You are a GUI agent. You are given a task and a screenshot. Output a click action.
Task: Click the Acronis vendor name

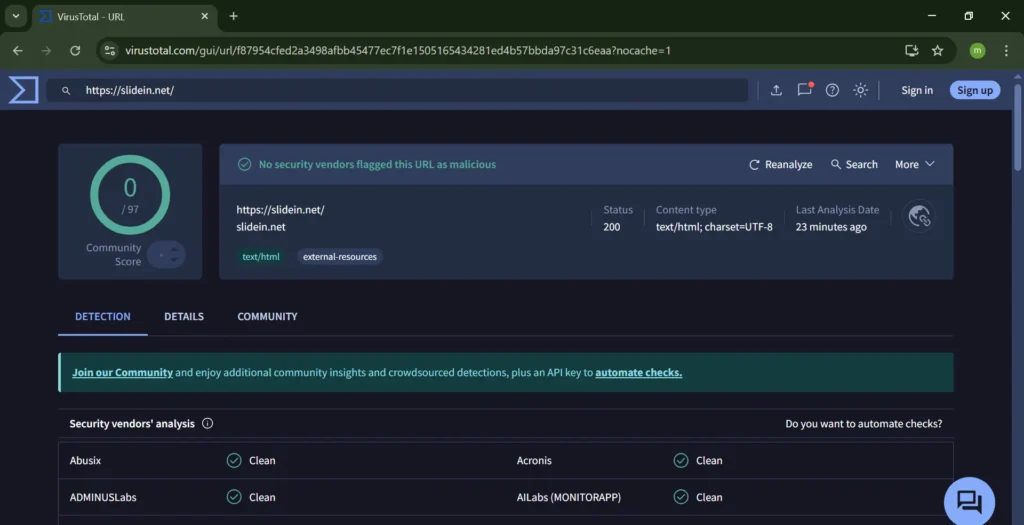point(534,460)
